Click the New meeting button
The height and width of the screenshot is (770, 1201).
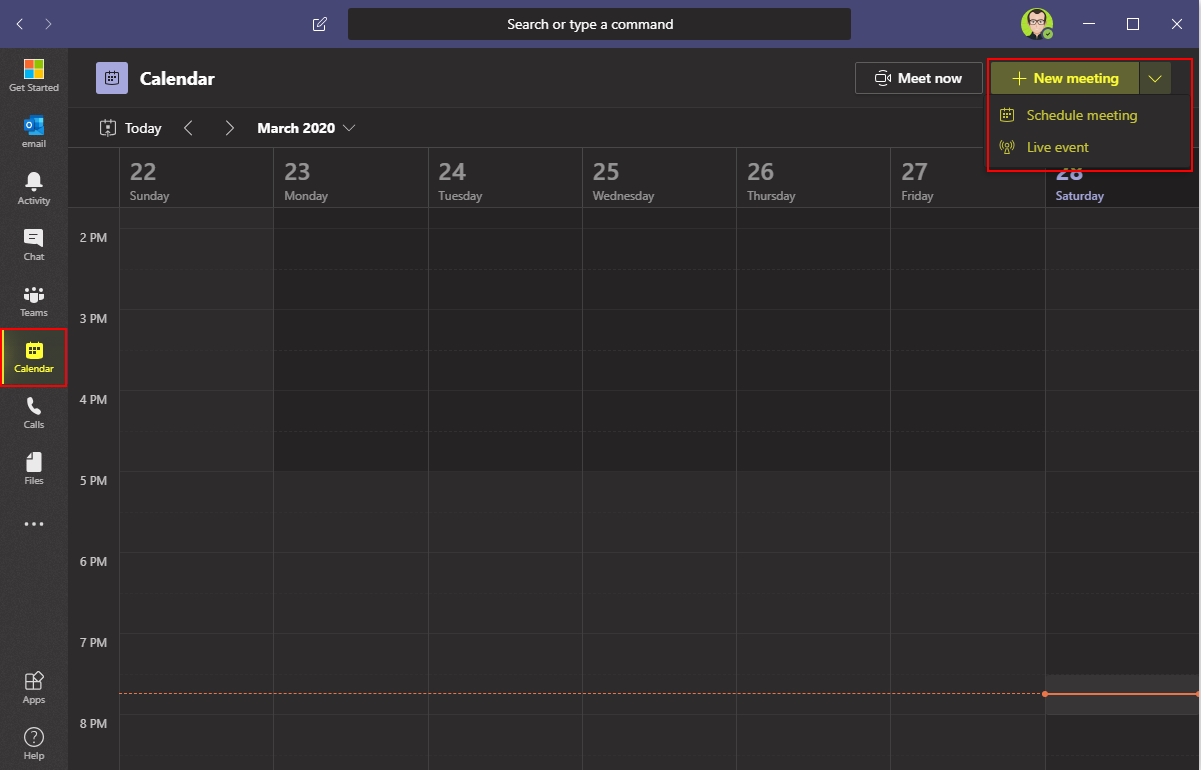pos(1065,78)
